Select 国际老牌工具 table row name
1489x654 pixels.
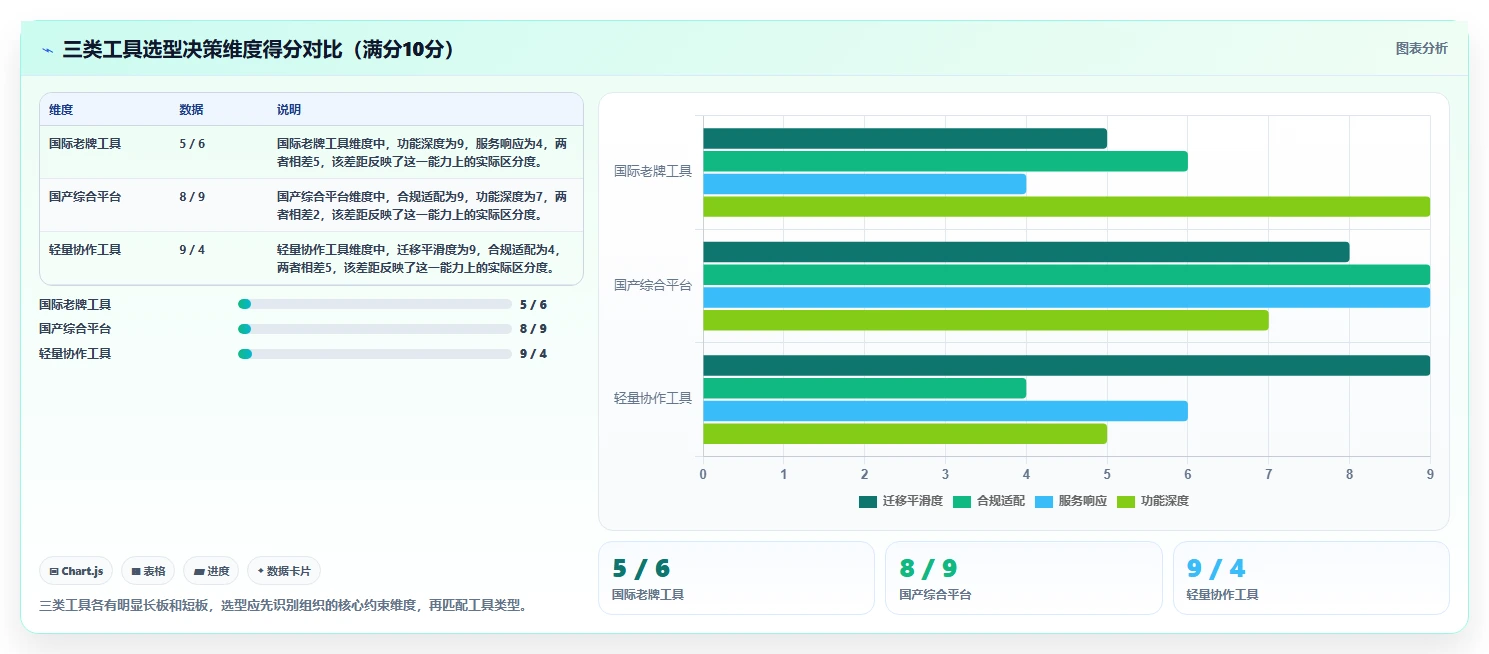point(85,144)
